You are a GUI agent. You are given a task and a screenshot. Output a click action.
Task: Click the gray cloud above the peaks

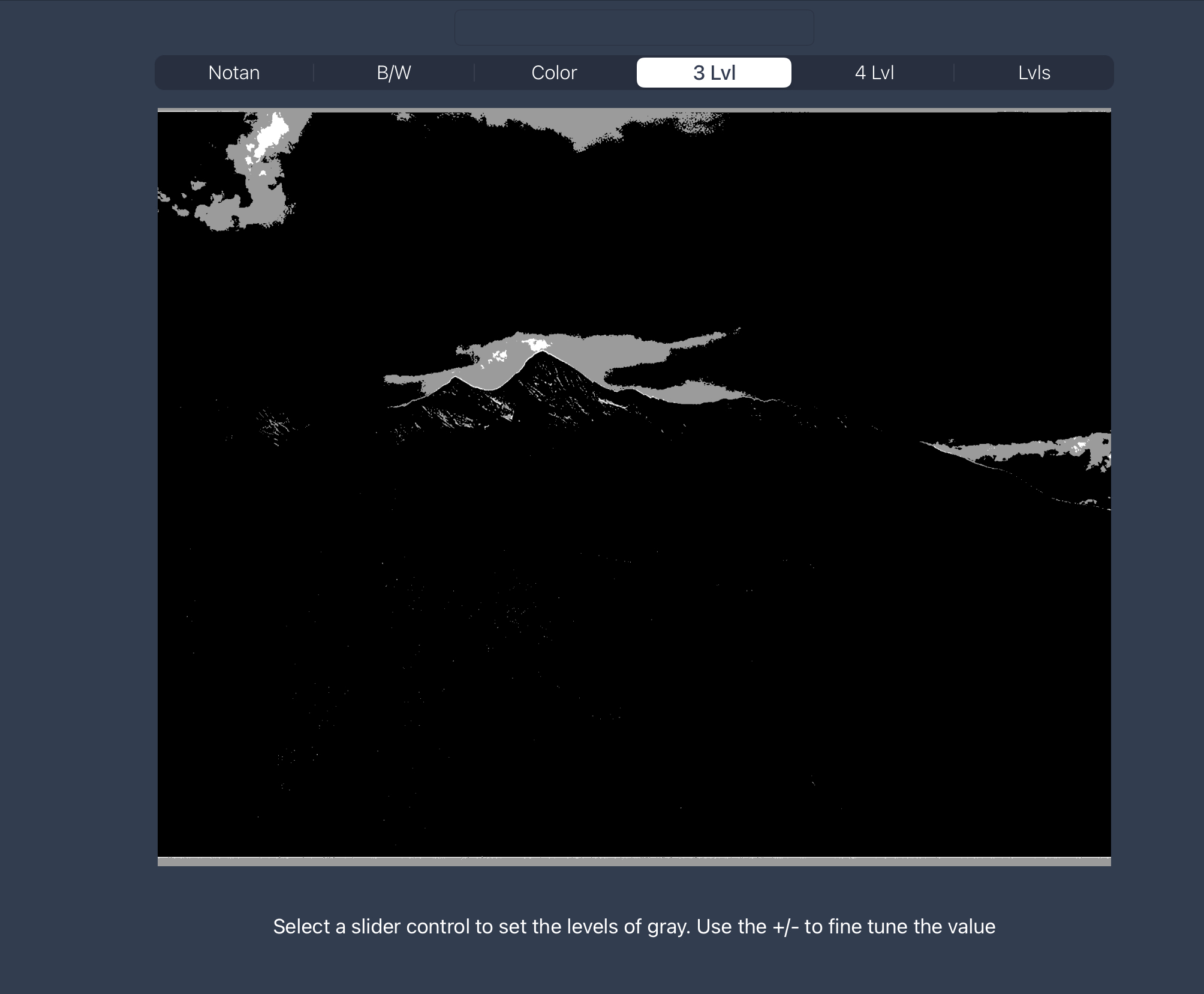point(600,354)
